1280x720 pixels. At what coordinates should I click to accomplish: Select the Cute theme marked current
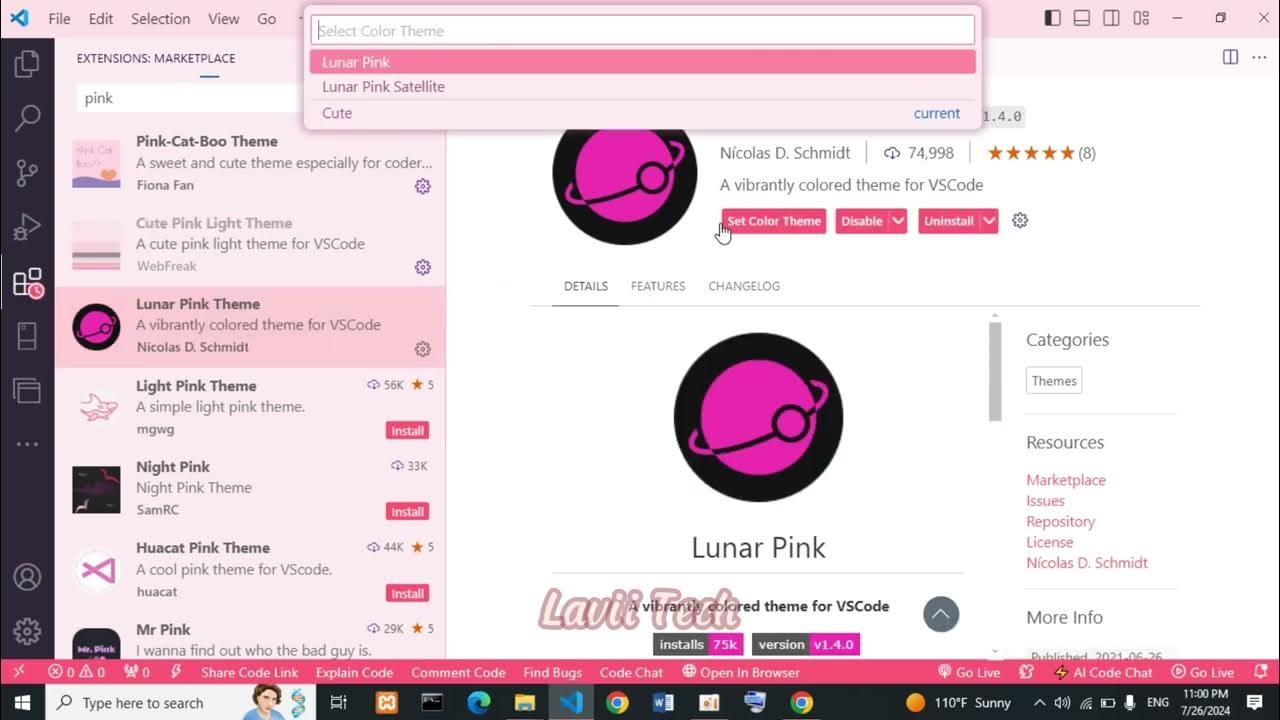pos(642,113)
